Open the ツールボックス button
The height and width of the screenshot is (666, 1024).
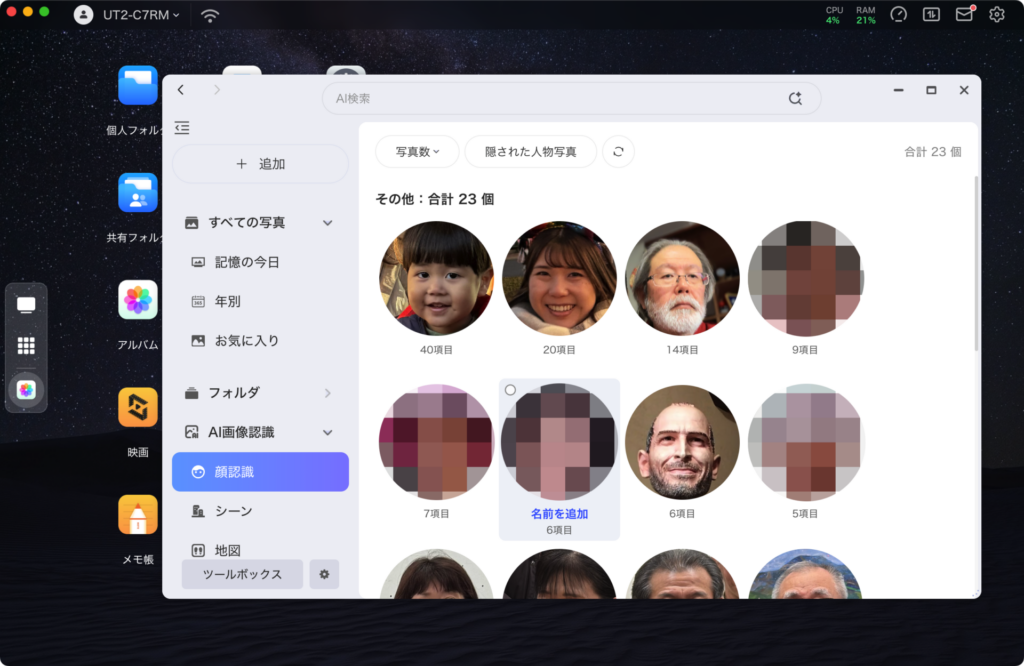click(242, 575)
